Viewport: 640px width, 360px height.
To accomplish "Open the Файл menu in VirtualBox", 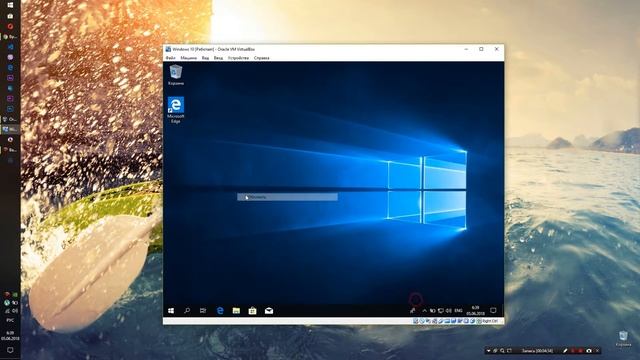I will point(171,58).
